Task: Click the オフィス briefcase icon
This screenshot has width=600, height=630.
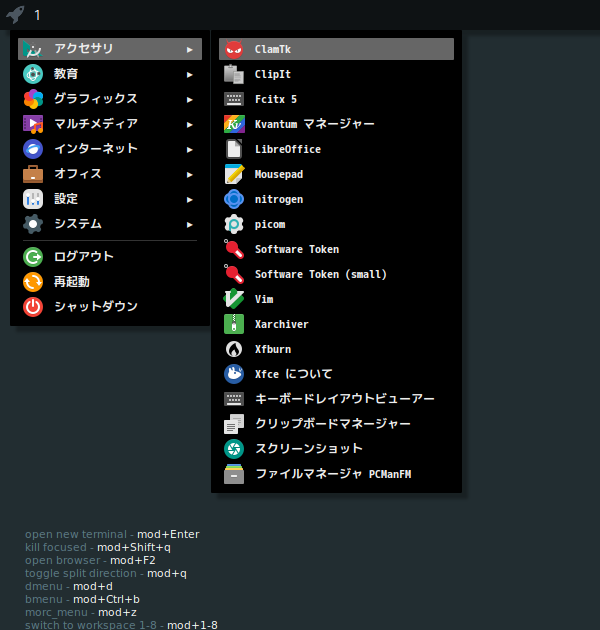Action: (33, 174)
